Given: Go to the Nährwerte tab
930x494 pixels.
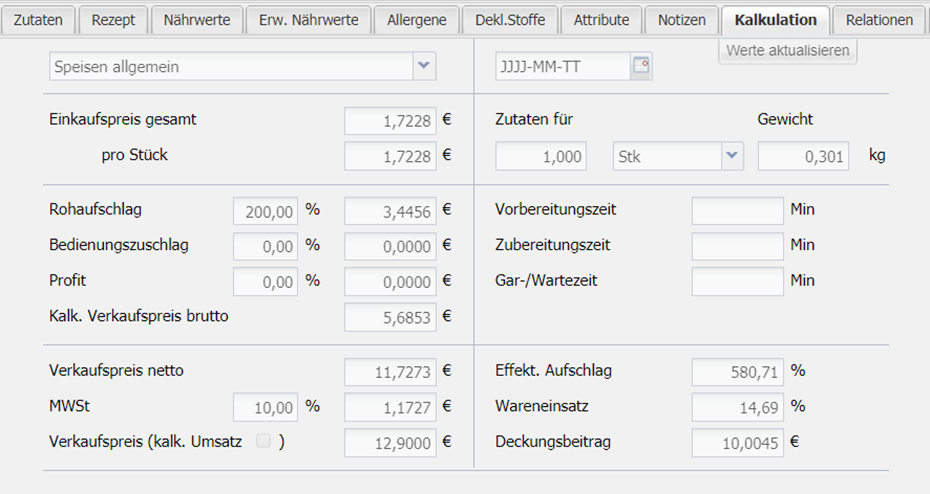Looking at the screenshot, I should 196,20.
